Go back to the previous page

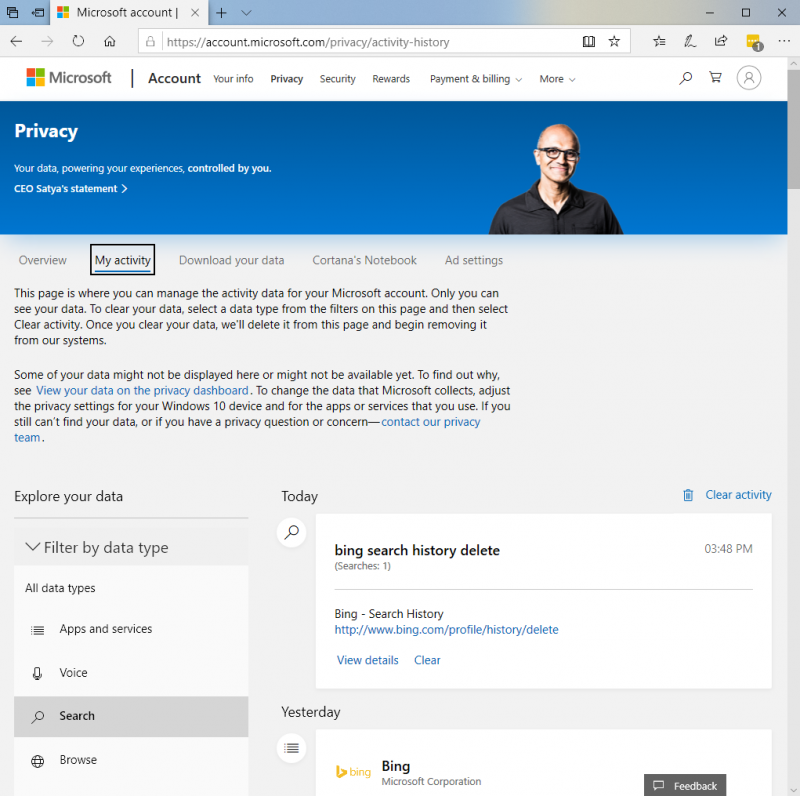[x=16, y=41]
